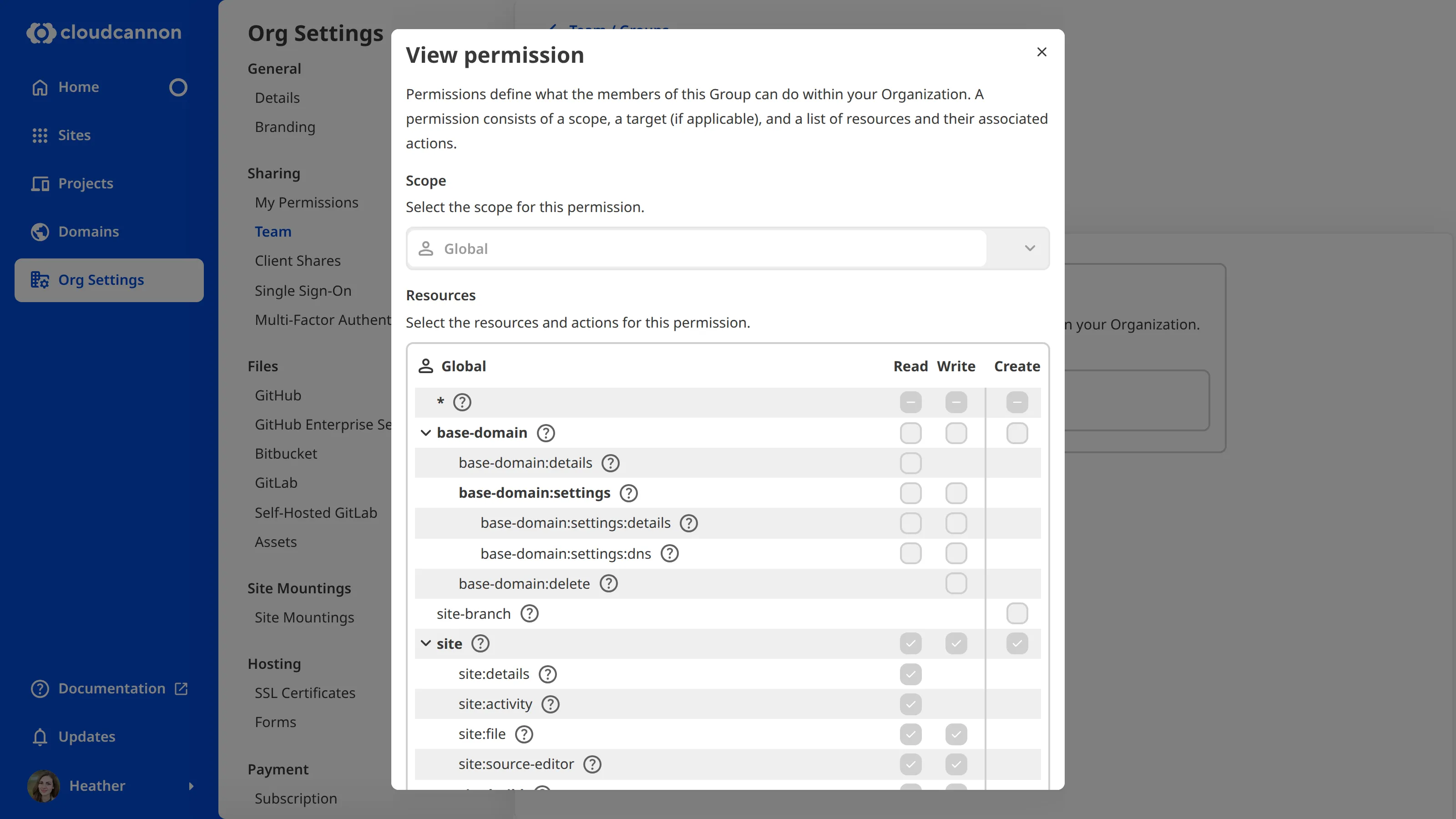
Task: Select Team in Sharing section
Action: (273, 232)
